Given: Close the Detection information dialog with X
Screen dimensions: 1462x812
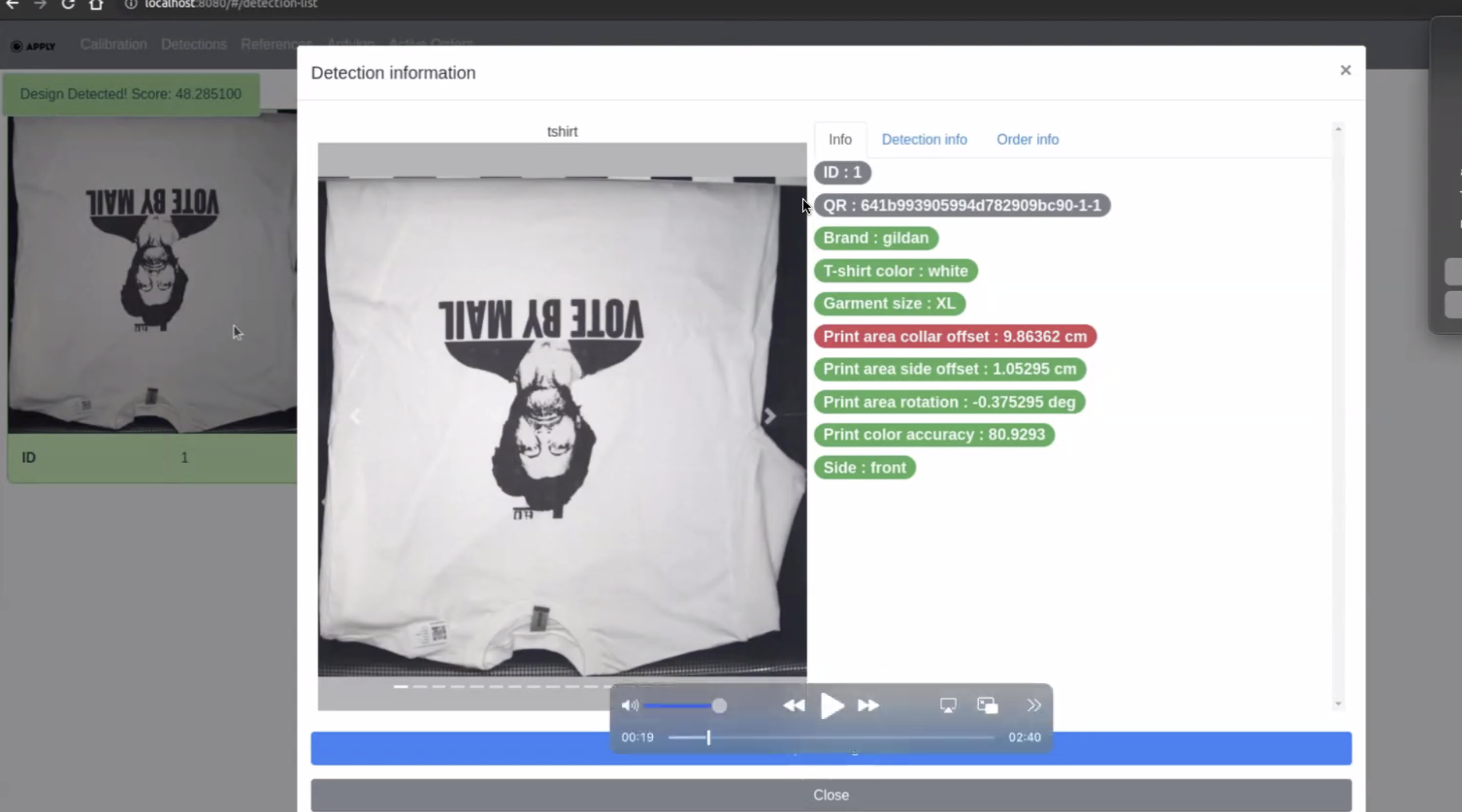Looking at the screenshot, I should point(1345,70).
